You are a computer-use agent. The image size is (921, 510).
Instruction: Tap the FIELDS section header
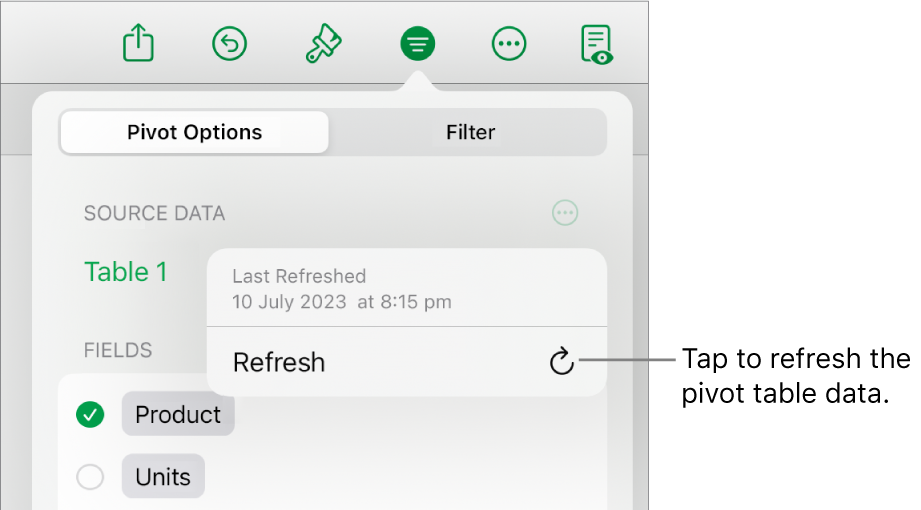tap(118, 350)
